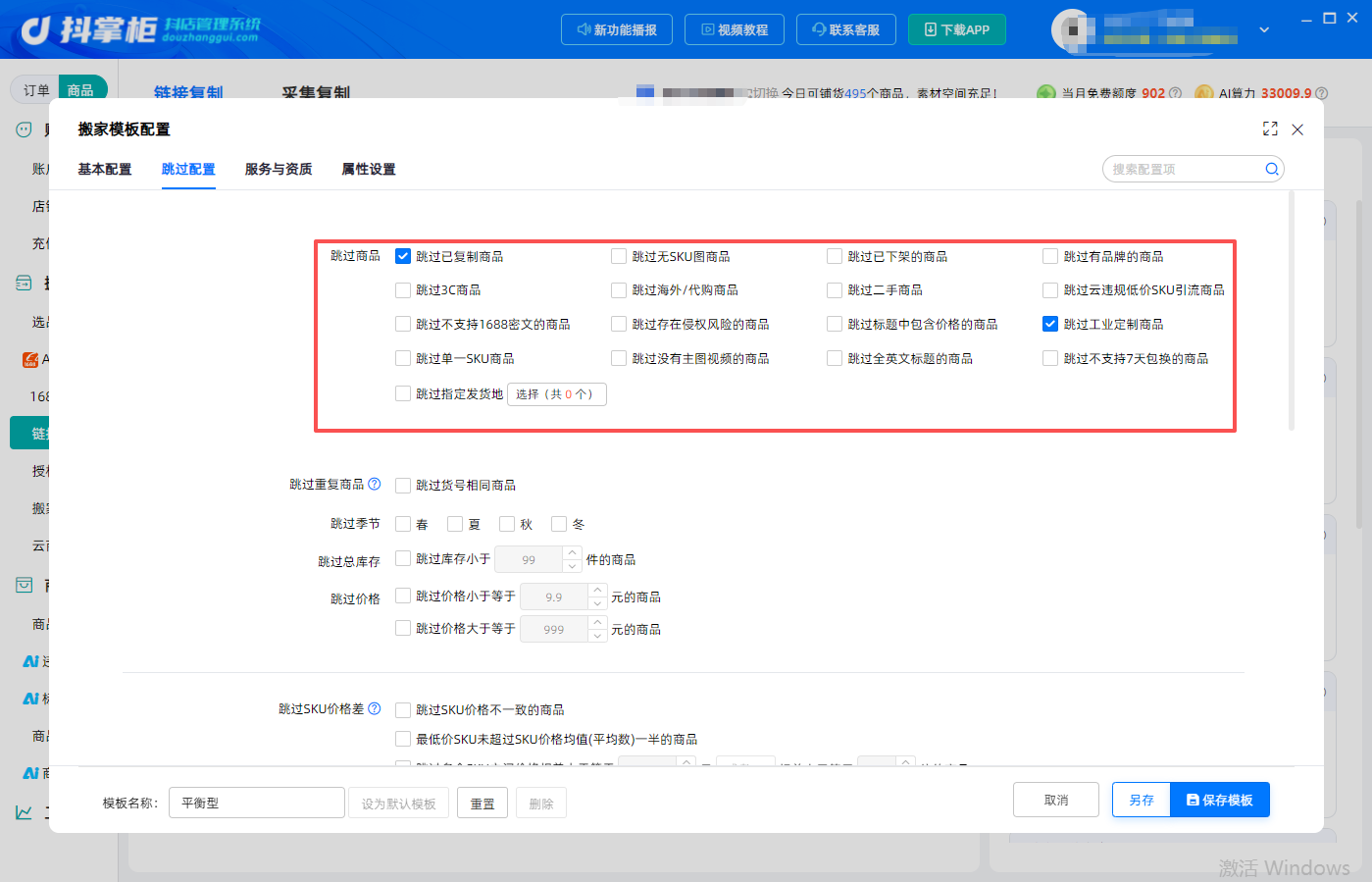1372x882 pixels.
Task: Expand the account dropdown chevron
Action: [1264, 29]
